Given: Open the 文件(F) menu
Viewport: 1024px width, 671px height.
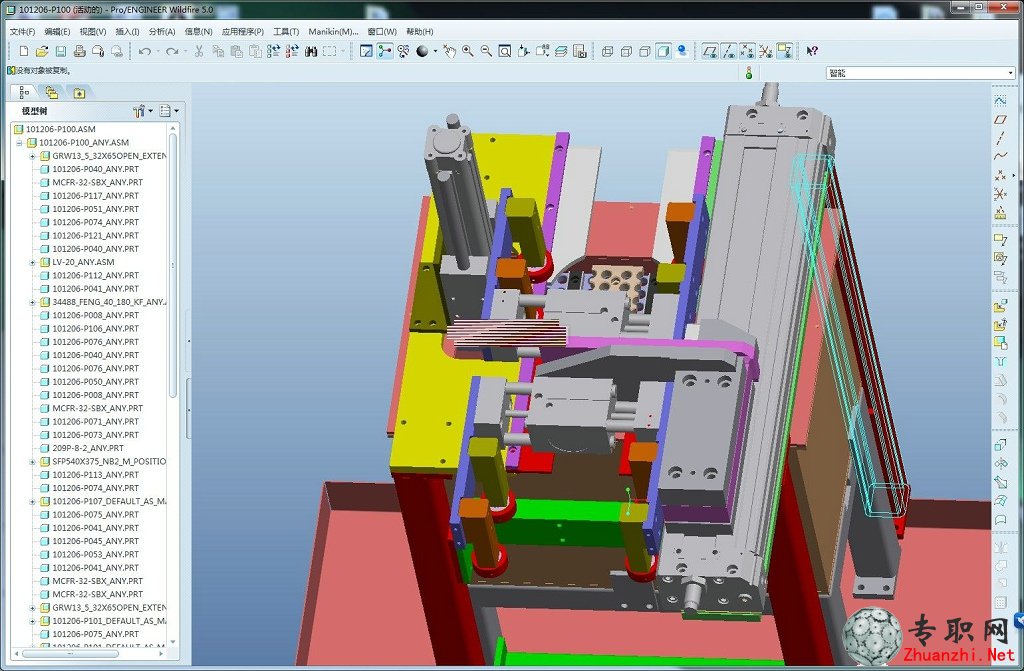Looking at the screenshot, I should coord(23,31).
